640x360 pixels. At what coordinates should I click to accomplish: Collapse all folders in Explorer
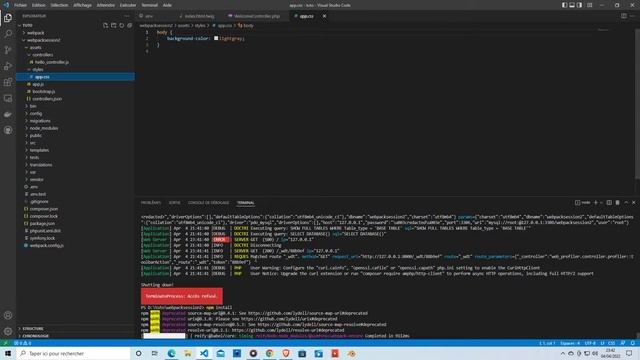tap(129, 25)
